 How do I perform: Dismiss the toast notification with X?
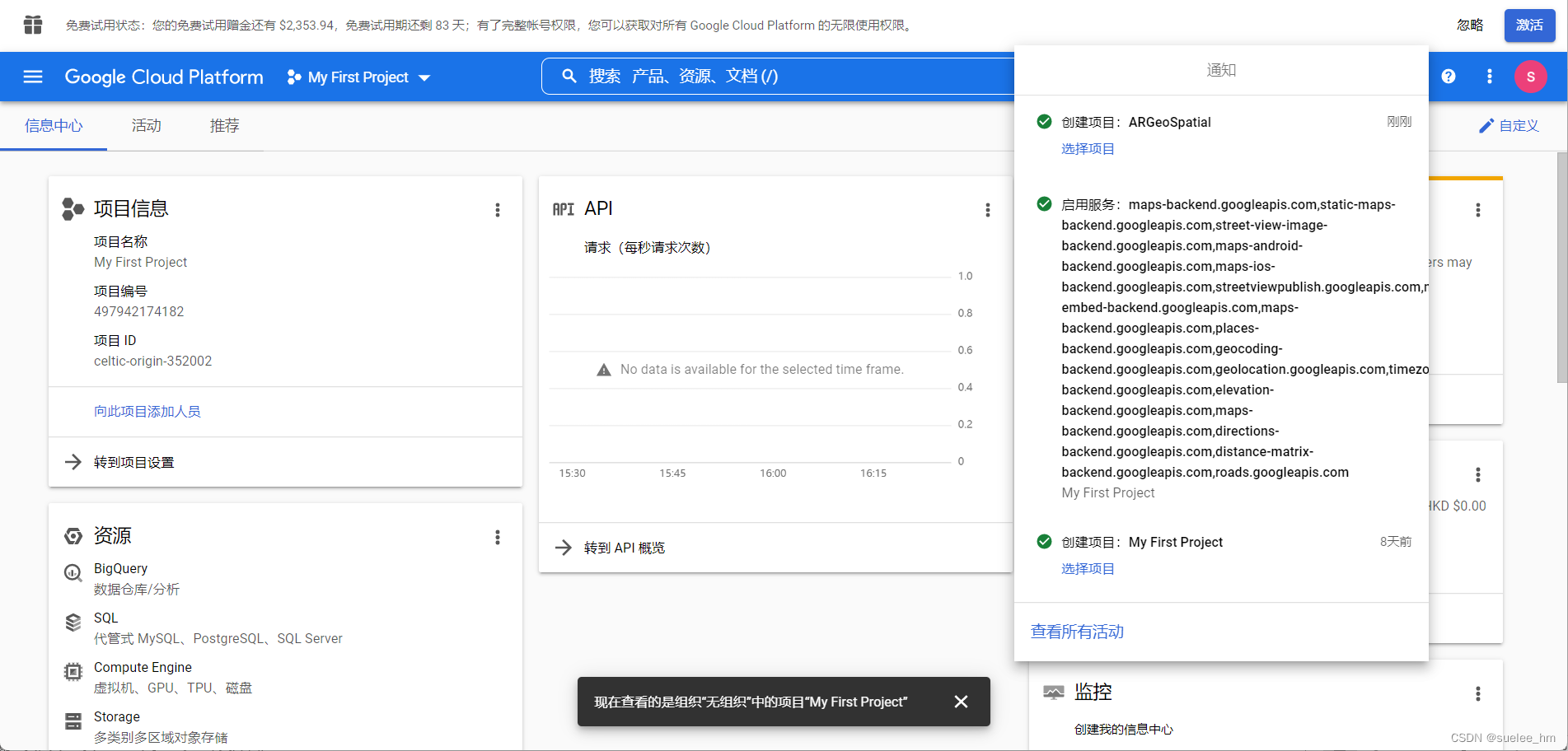[x=961, y=702]
